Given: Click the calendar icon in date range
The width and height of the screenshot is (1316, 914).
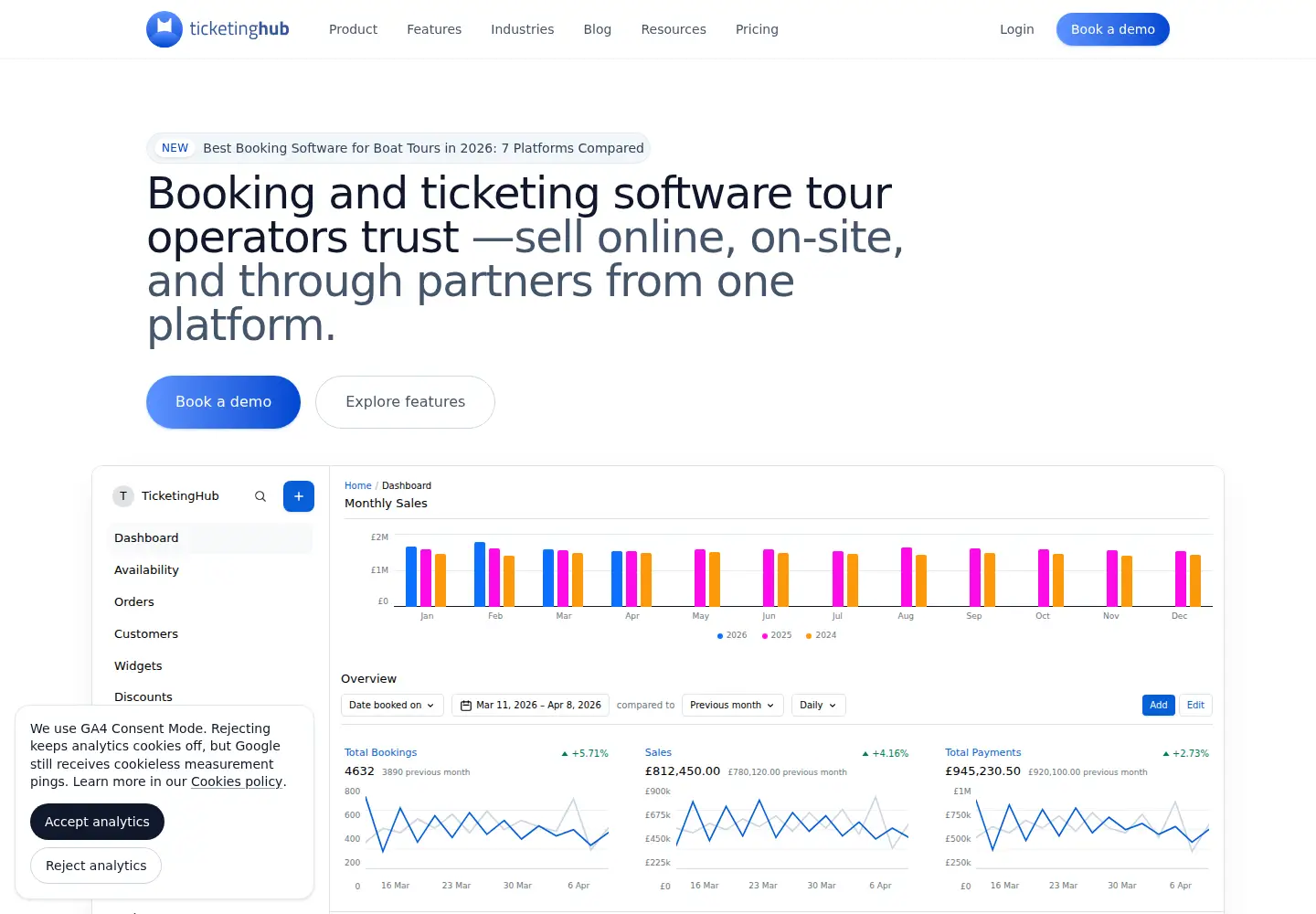Looking at the screenshot, I should (466, 706).
